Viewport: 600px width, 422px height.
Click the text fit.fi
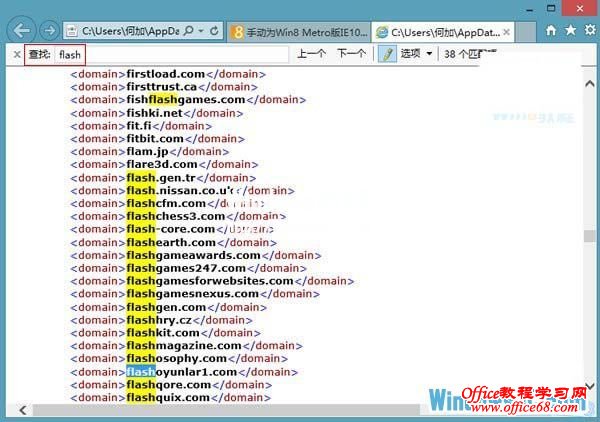pyautogui.click(x=139, y=126)
